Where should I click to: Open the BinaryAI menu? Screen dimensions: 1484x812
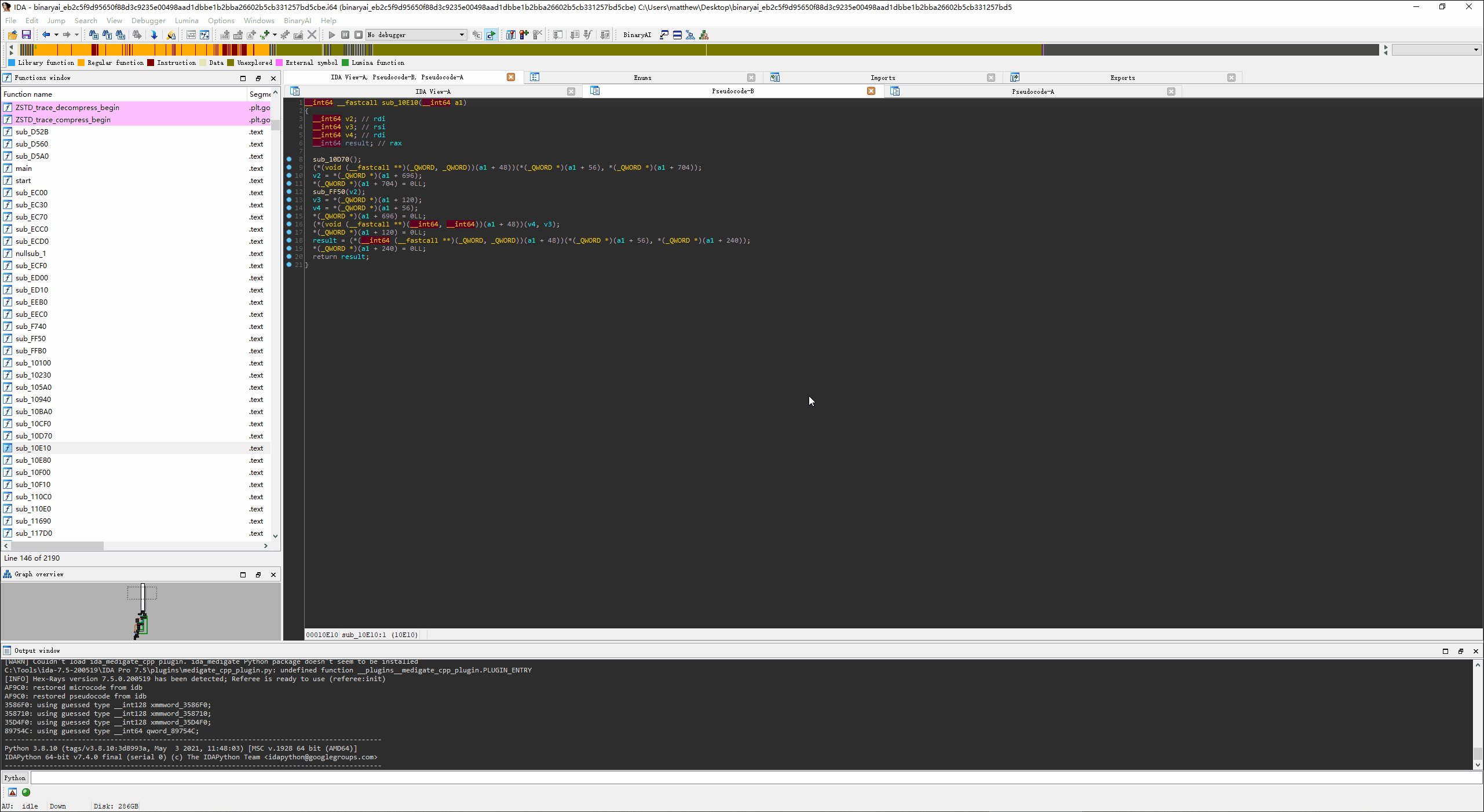tap(297, 20)
